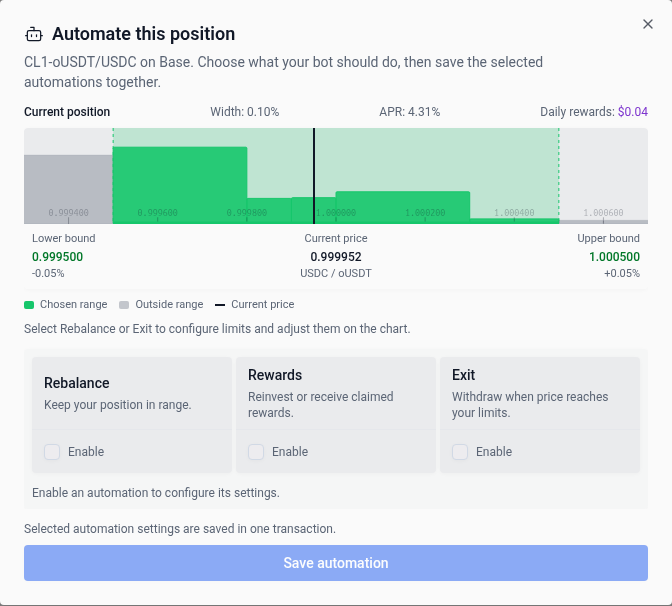Enable the Rewards automation checkbox

256,452
